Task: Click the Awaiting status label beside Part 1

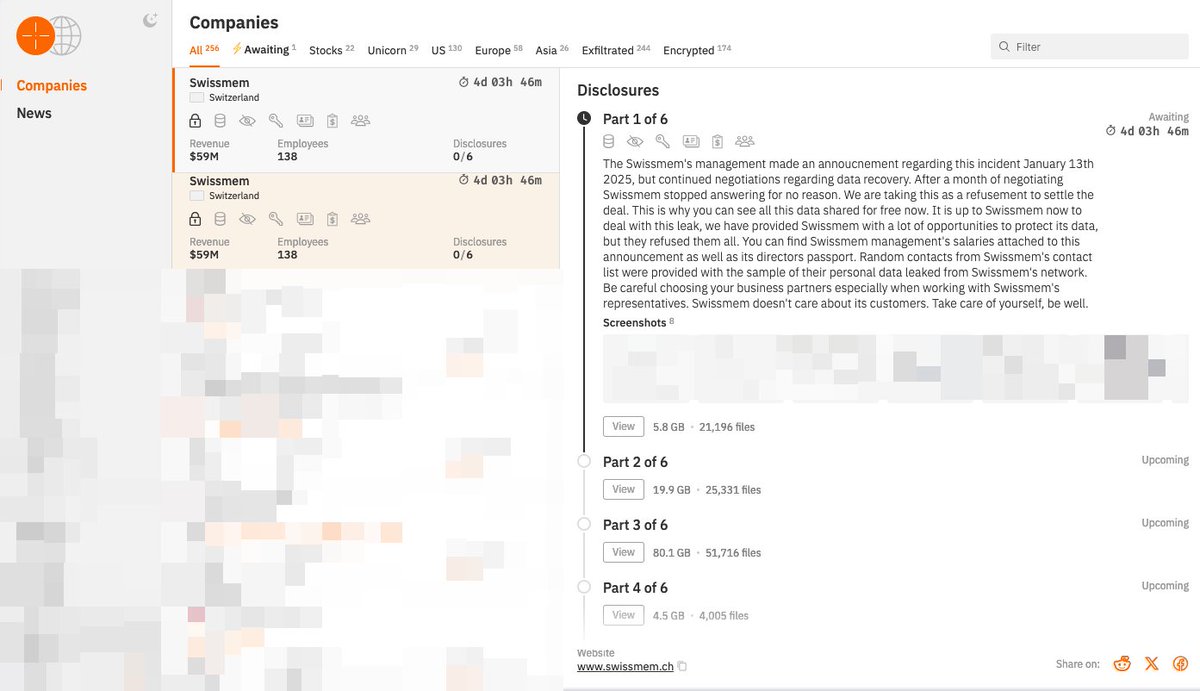Action: 1168,117
